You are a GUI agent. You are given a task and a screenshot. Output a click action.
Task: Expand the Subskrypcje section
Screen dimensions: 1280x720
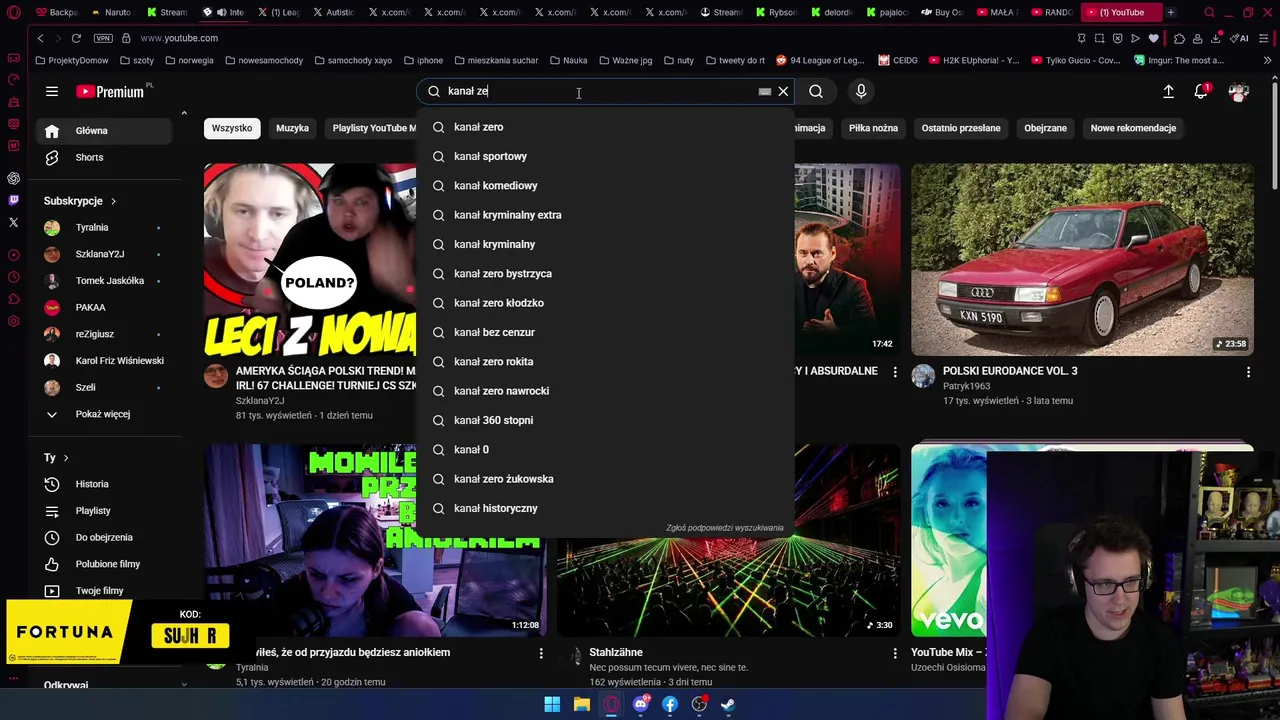(80, 201)
